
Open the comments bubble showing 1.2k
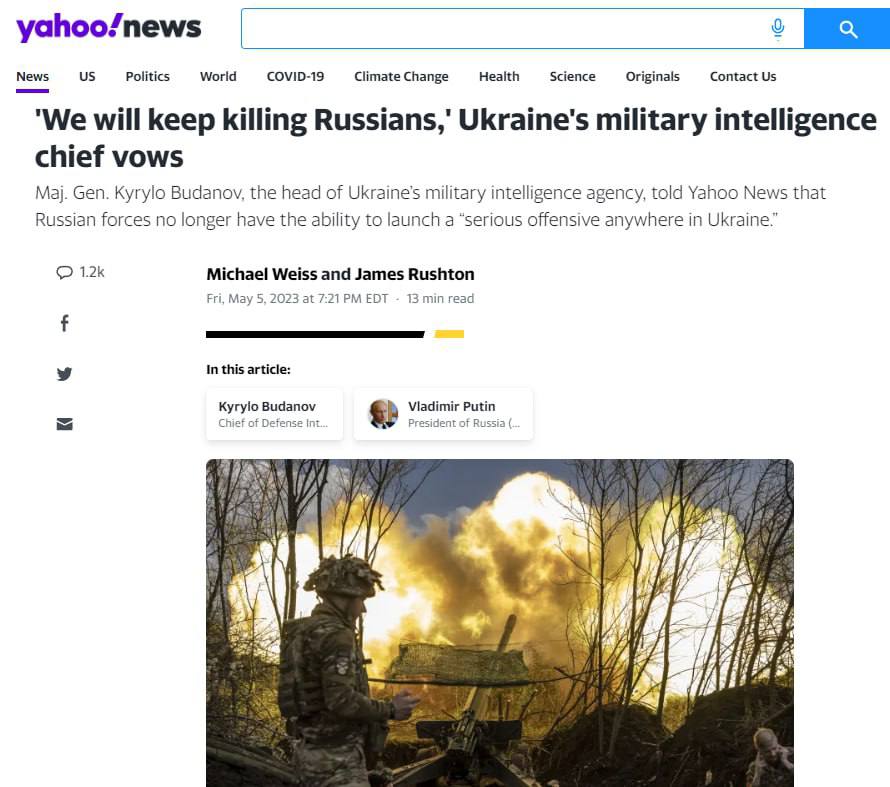click(x=81, y=272)
